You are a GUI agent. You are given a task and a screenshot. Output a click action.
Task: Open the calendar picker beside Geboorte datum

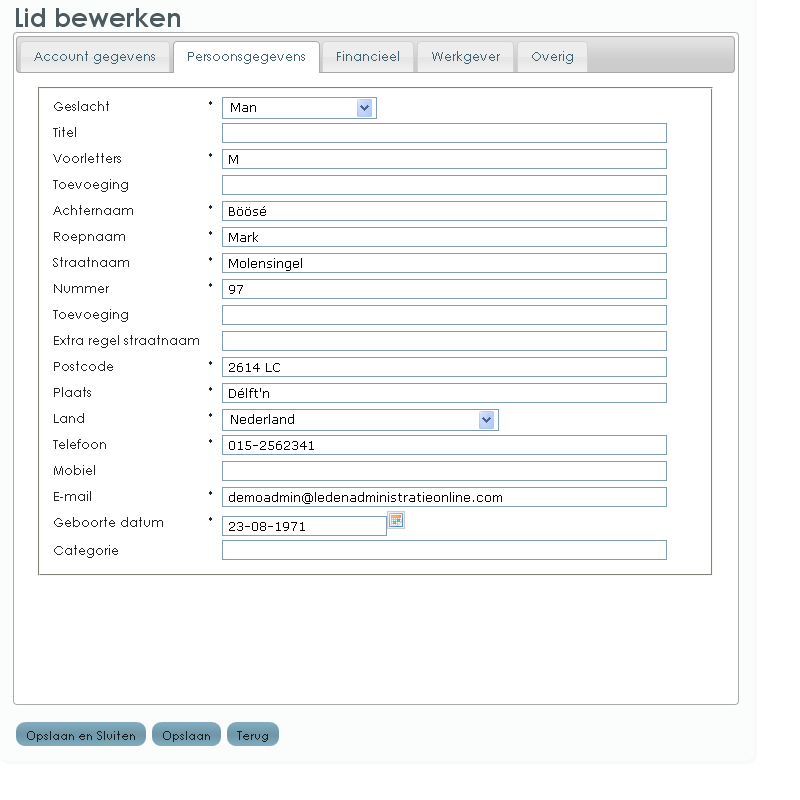(x=395, y=520)
